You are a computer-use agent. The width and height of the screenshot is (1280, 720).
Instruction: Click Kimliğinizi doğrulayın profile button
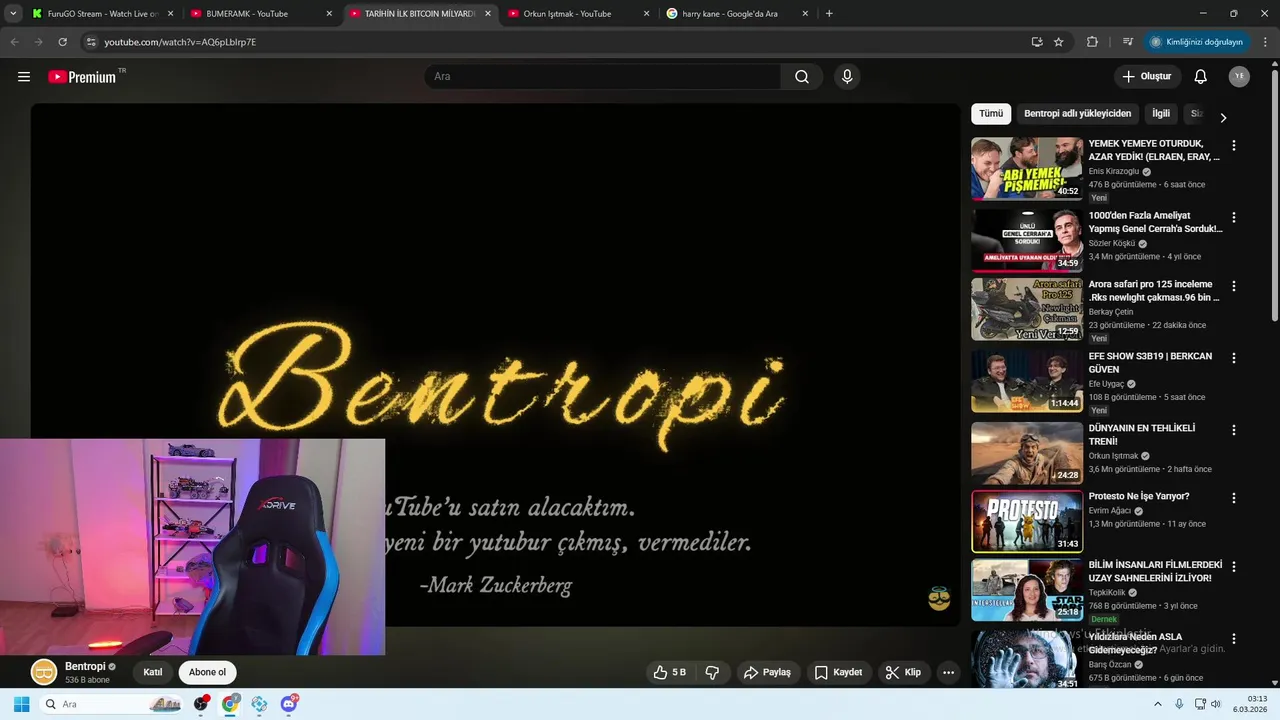pos(1197,42)
